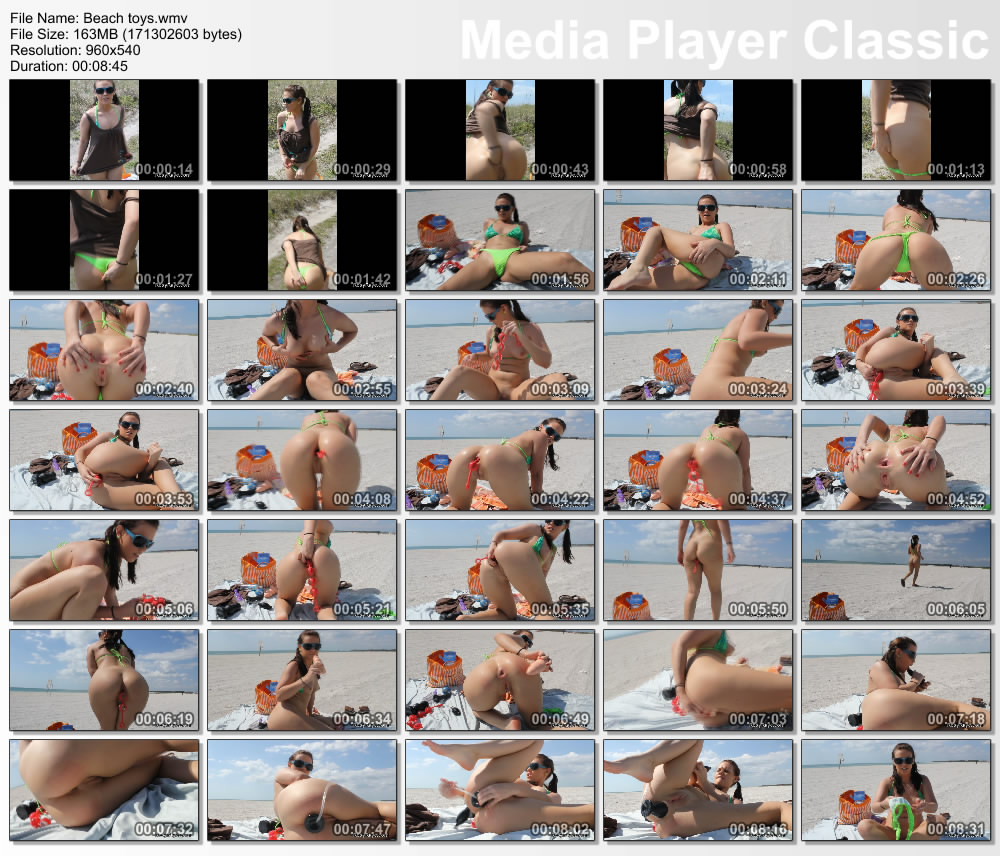Open the frame marked 00:03:24
The height and width of the screenshot is (856, 1000).
(x=698, y=350)
